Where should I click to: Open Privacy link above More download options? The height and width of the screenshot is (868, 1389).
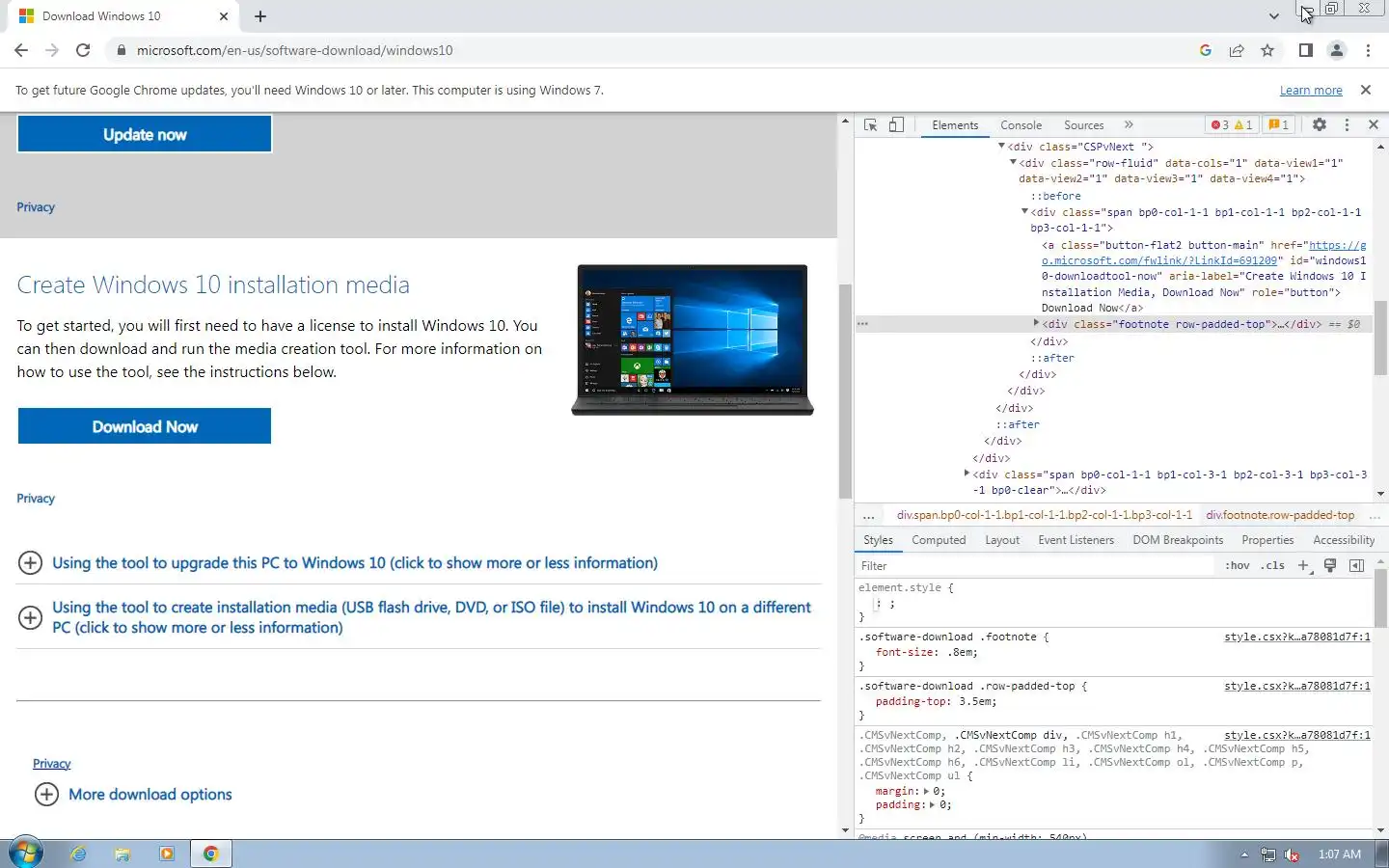pyautogui.click(x=52, y=764)
